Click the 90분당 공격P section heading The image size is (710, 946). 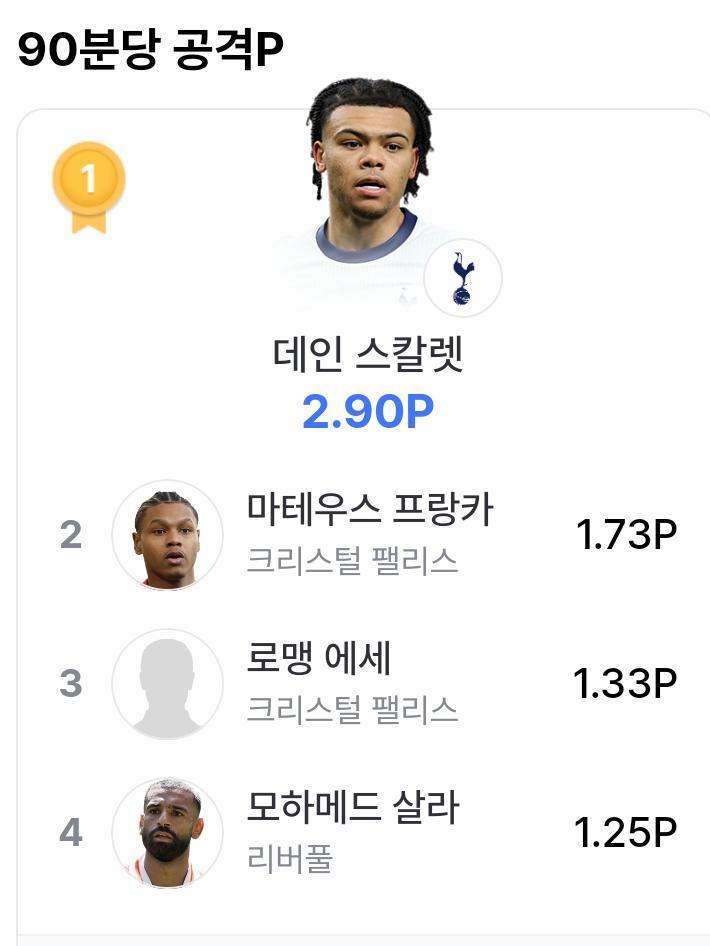click(x=151, y=49)
